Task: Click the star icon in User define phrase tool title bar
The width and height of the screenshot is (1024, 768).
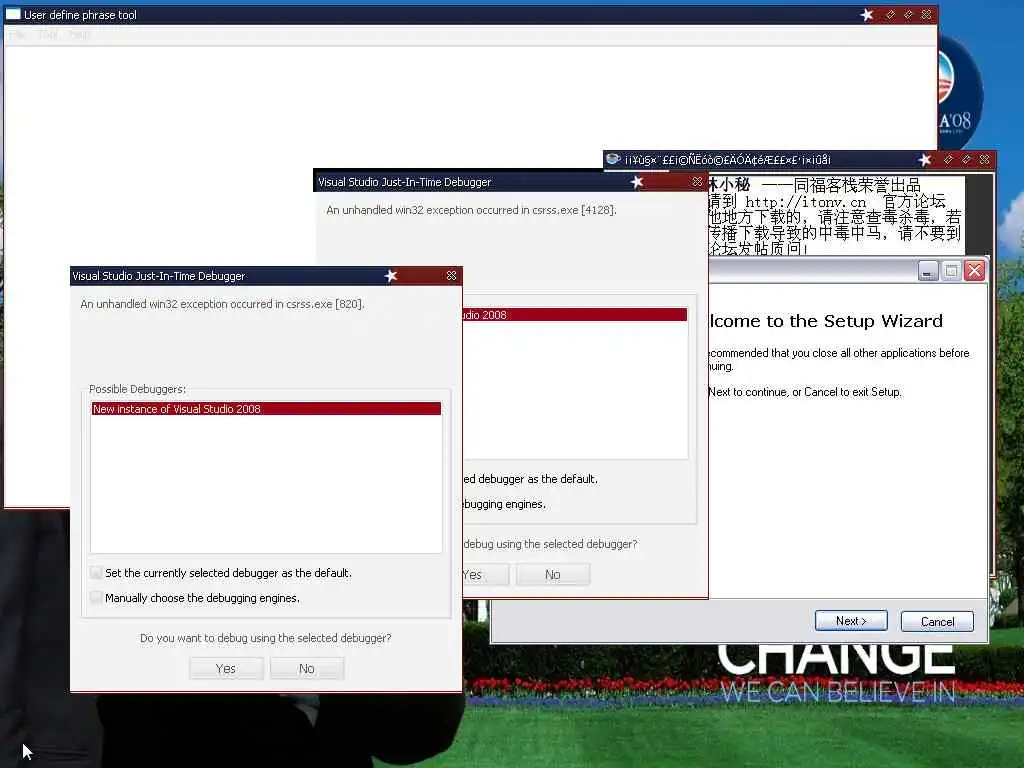Action: (x=867, y=14)
